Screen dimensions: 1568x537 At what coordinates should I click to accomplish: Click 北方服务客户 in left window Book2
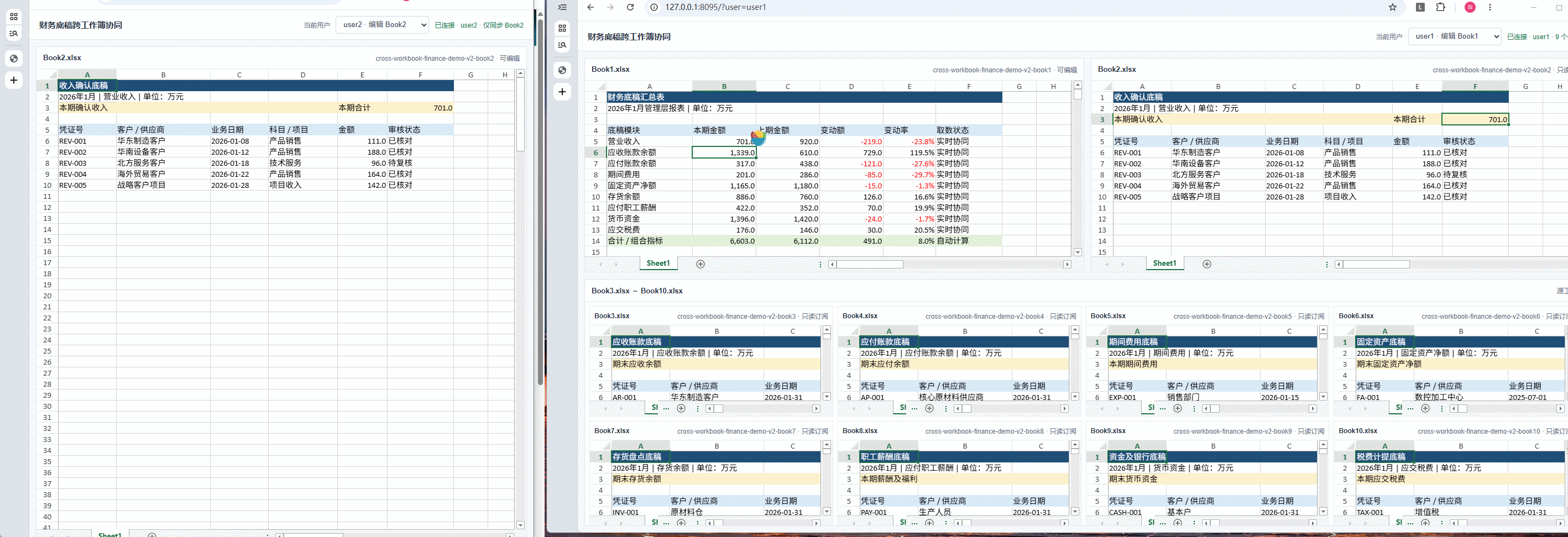[163, 163]
